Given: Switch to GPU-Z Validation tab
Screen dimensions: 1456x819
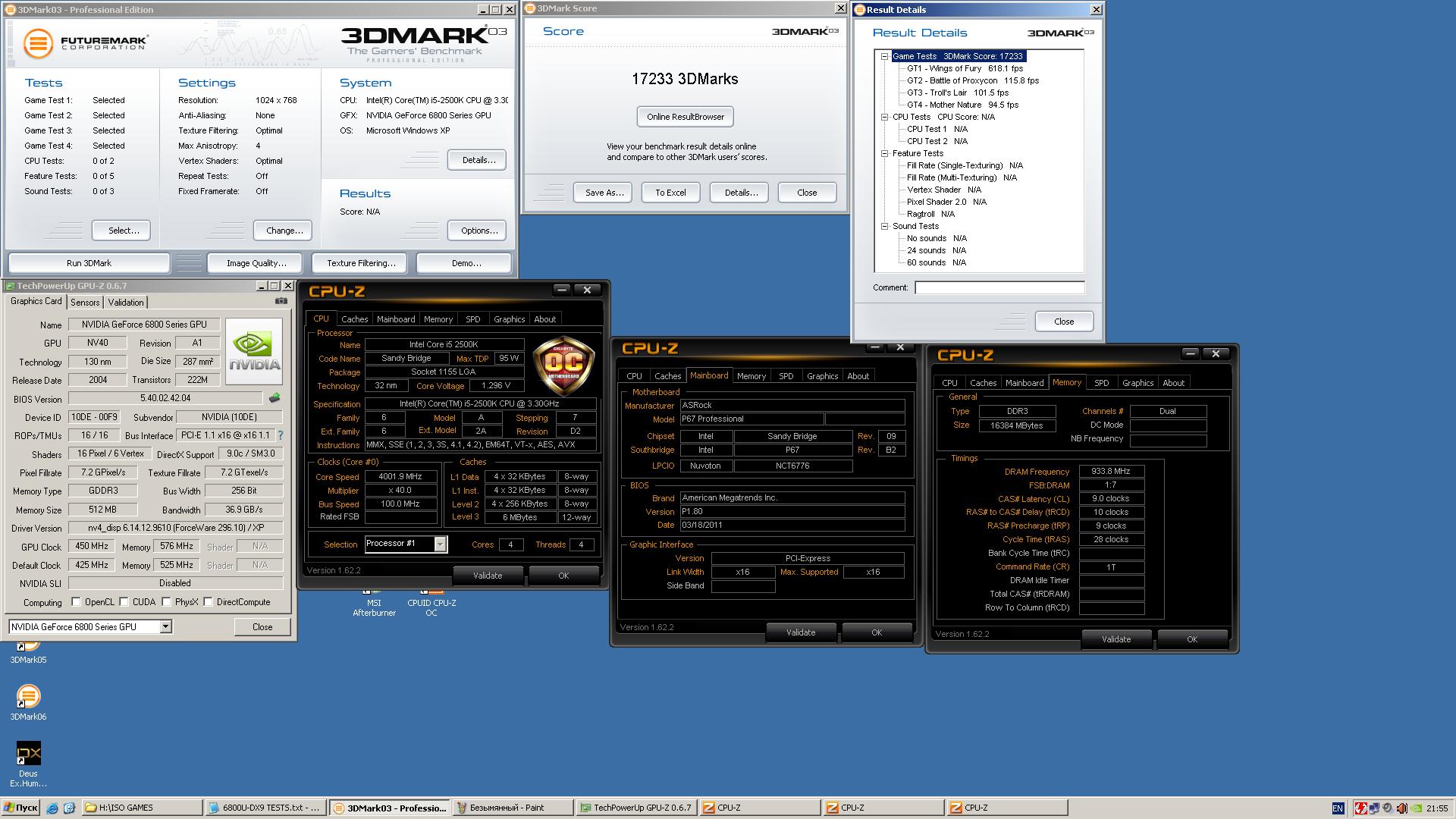Looking at the screenshot, I should click(x=126, y=302).
